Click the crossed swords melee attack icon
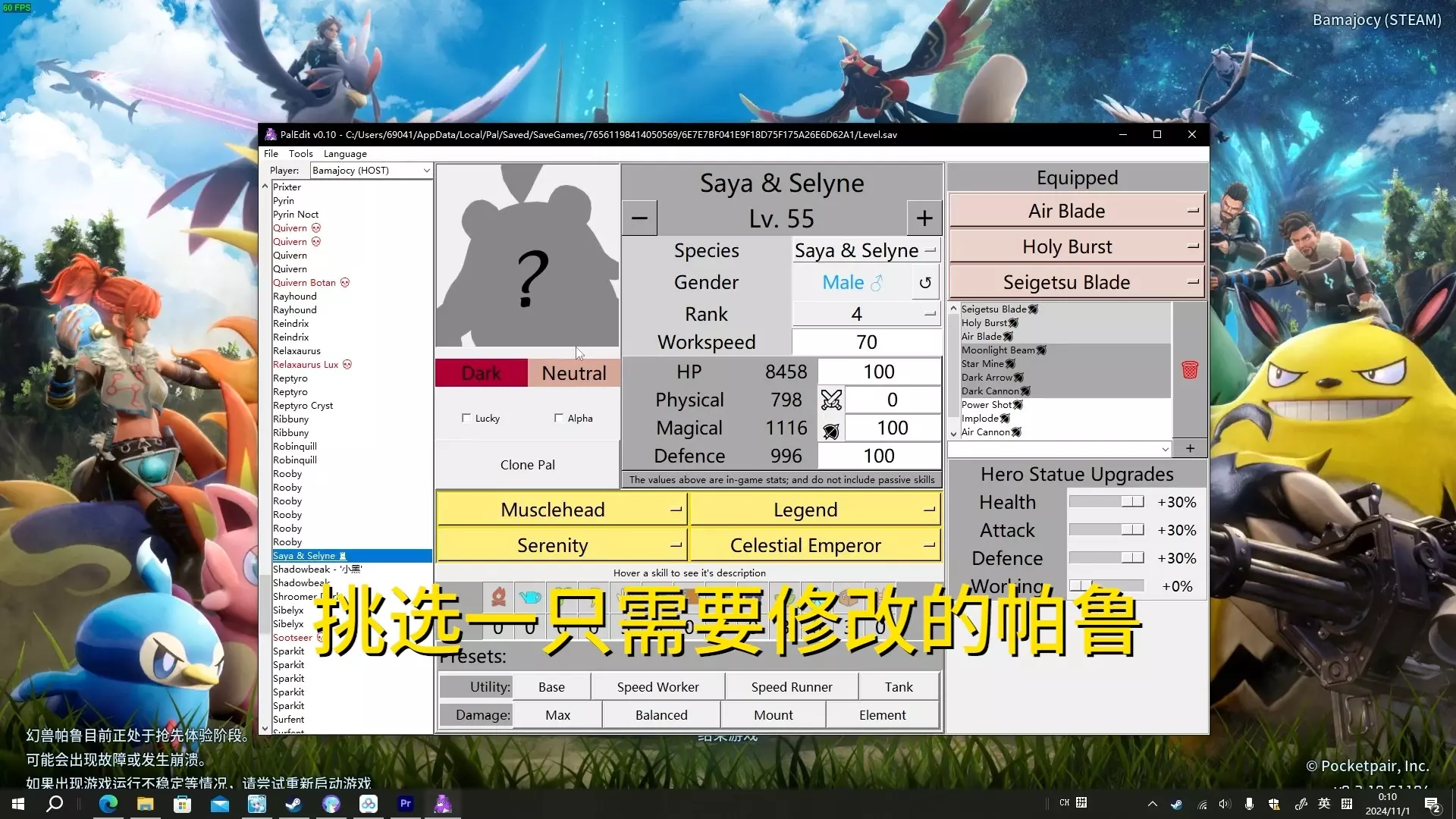The width and height of the screenshot is (1456, 819). (x=831, y=400)
